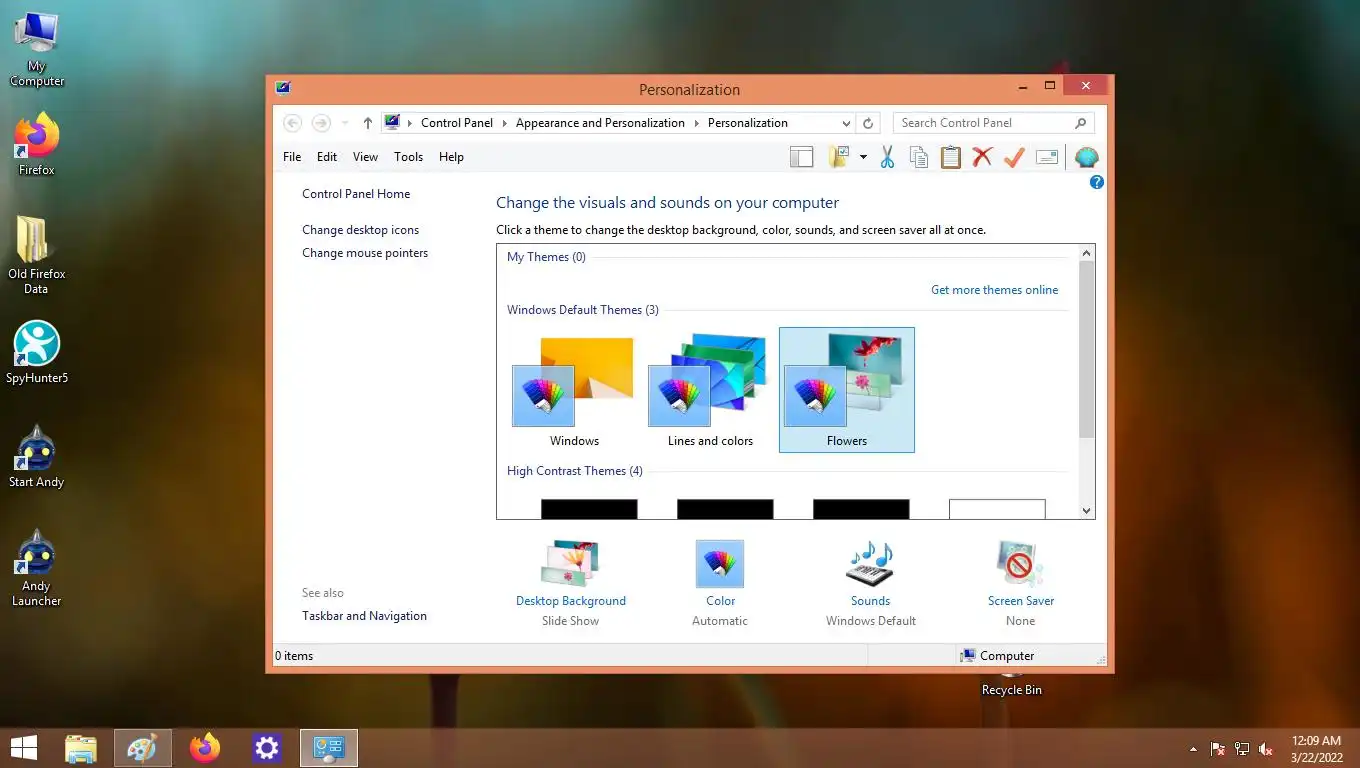The height and width of the screenshot is (768, 1360).
Task: Open the Edit menu
Action: (x=327, y=157)
